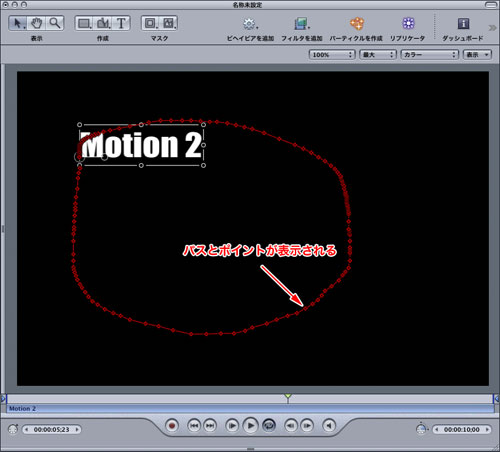Click the text box bottom-center handle

pos(141,165)
